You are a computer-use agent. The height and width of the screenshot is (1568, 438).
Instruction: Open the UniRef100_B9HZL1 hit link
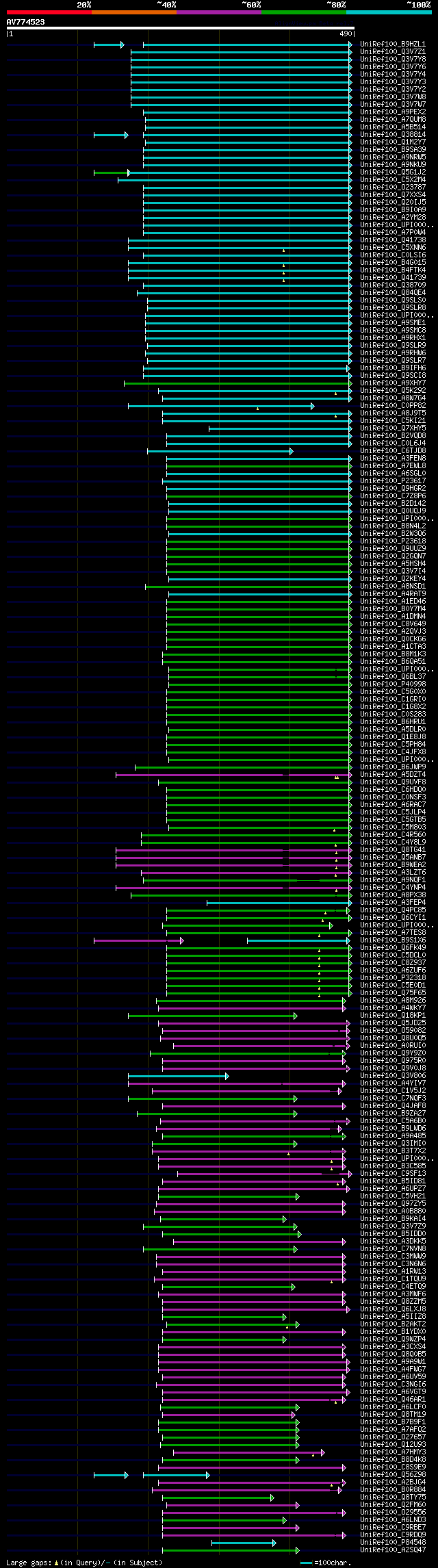(393, 44)
